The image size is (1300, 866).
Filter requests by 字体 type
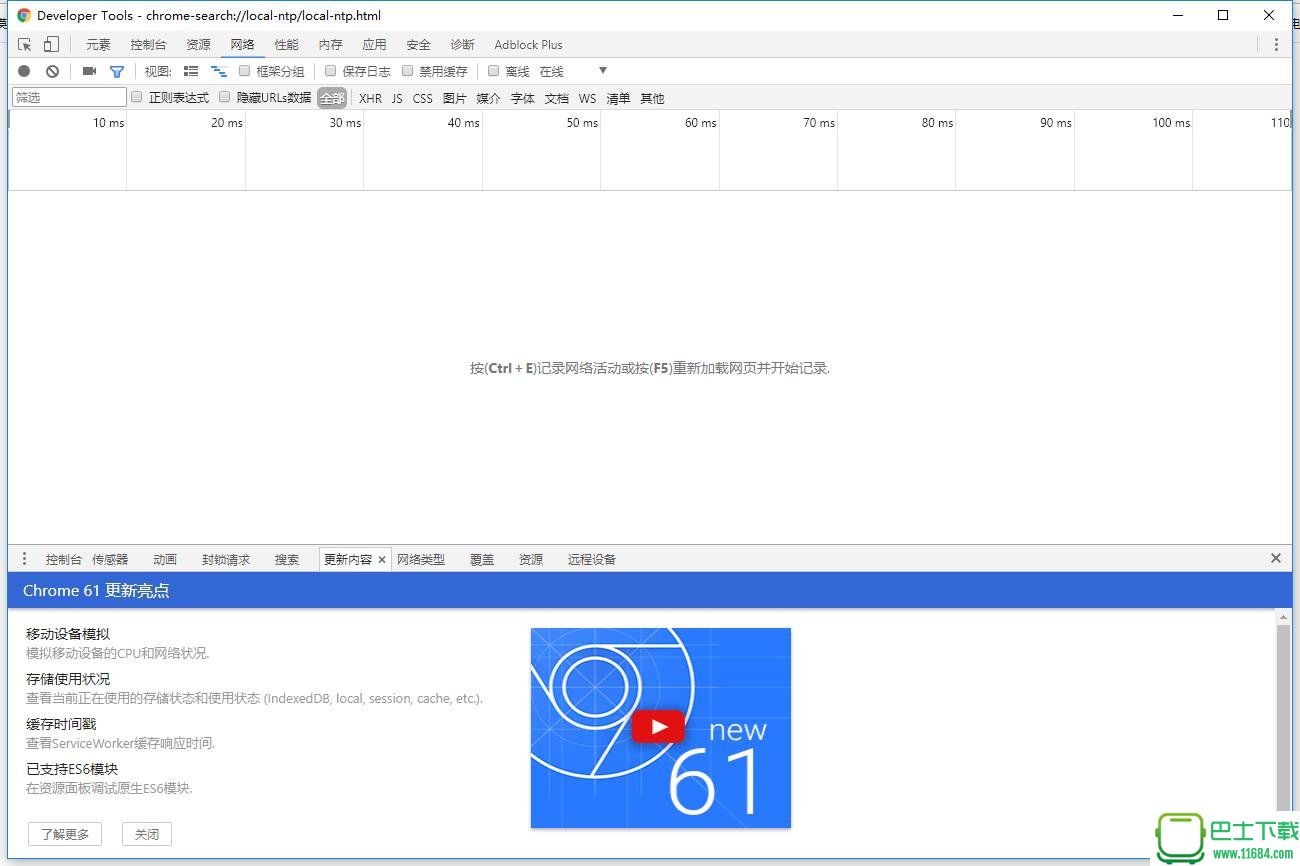click(x=522, y=98)
